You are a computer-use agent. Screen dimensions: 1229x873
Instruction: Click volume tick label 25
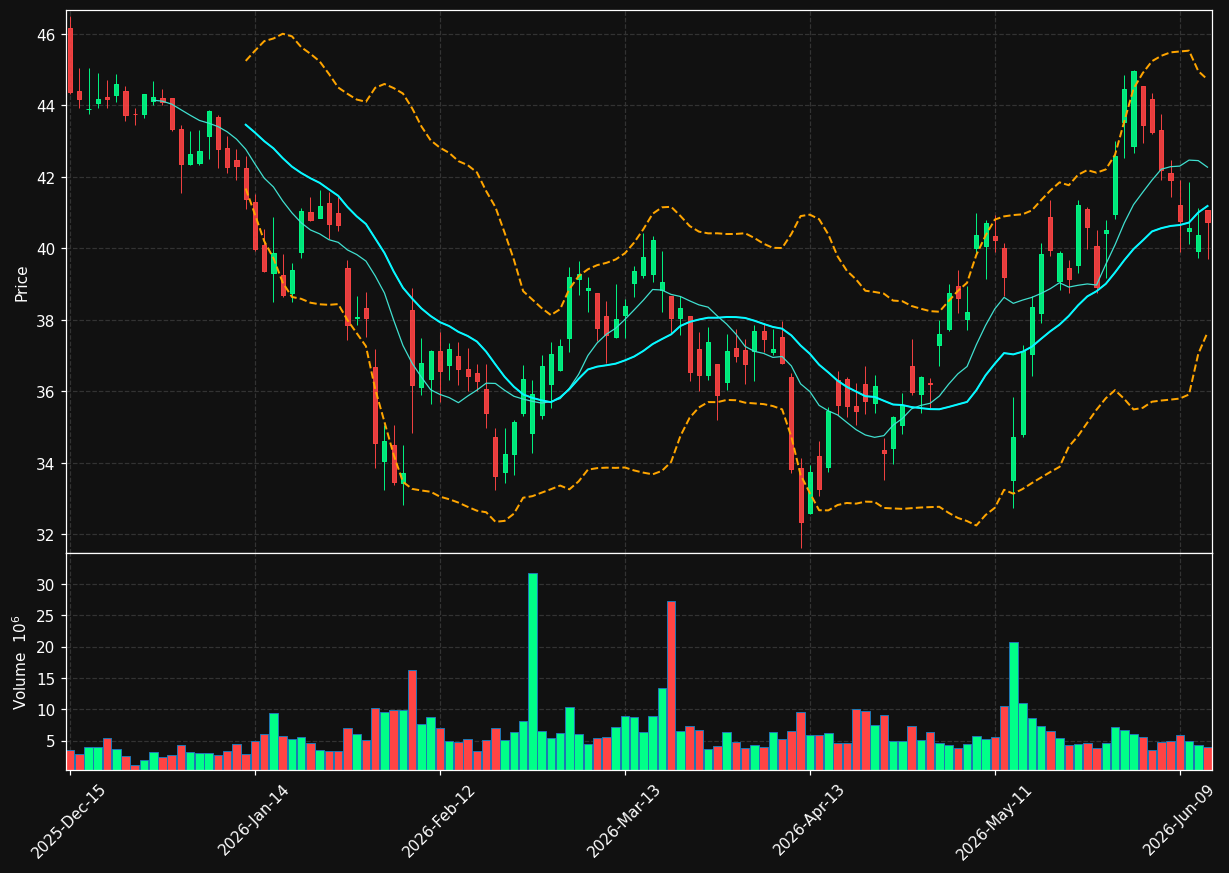[x=46, y=616]
